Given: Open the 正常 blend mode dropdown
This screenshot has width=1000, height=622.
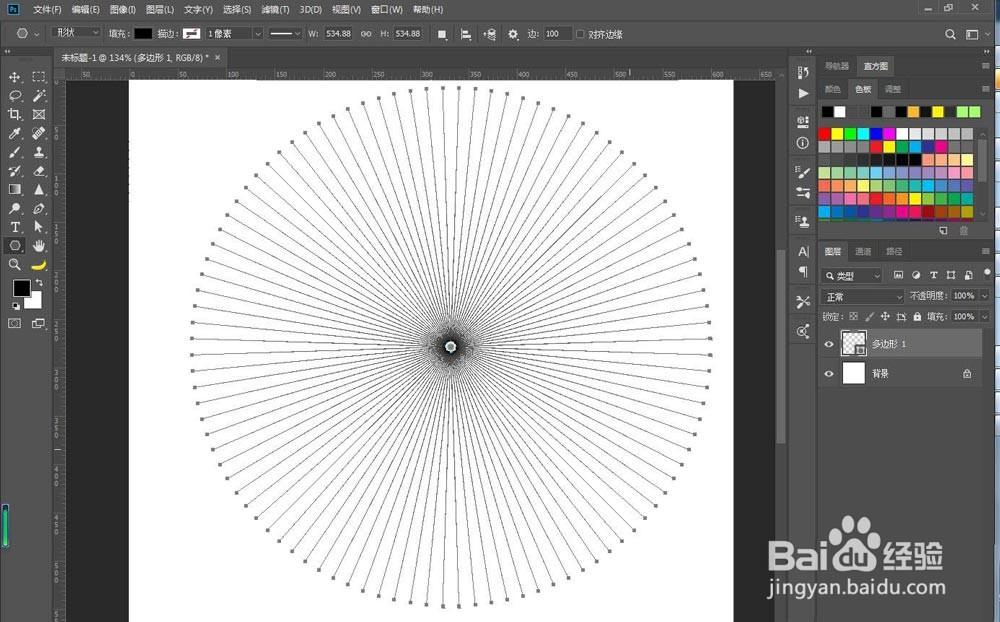Looking at the screenshot, I should click(863, 297).
